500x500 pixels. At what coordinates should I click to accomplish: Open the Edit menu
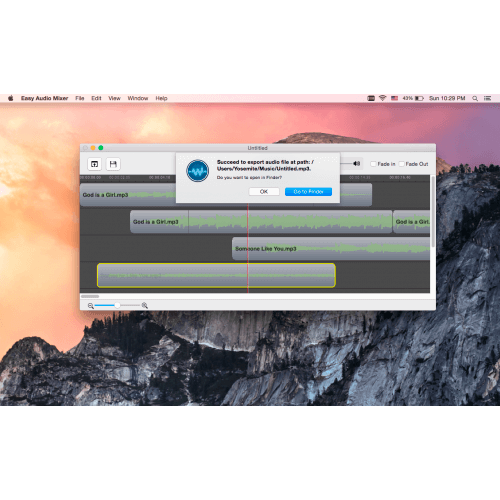[96, 98]
